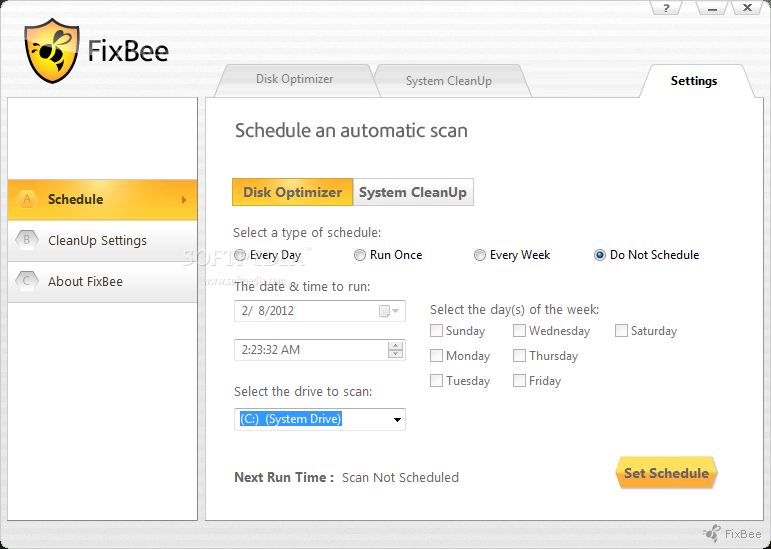This screenshot has height=549, width=771.
Task: Click the Select a type of schedule label
Action: pos(307,232)
